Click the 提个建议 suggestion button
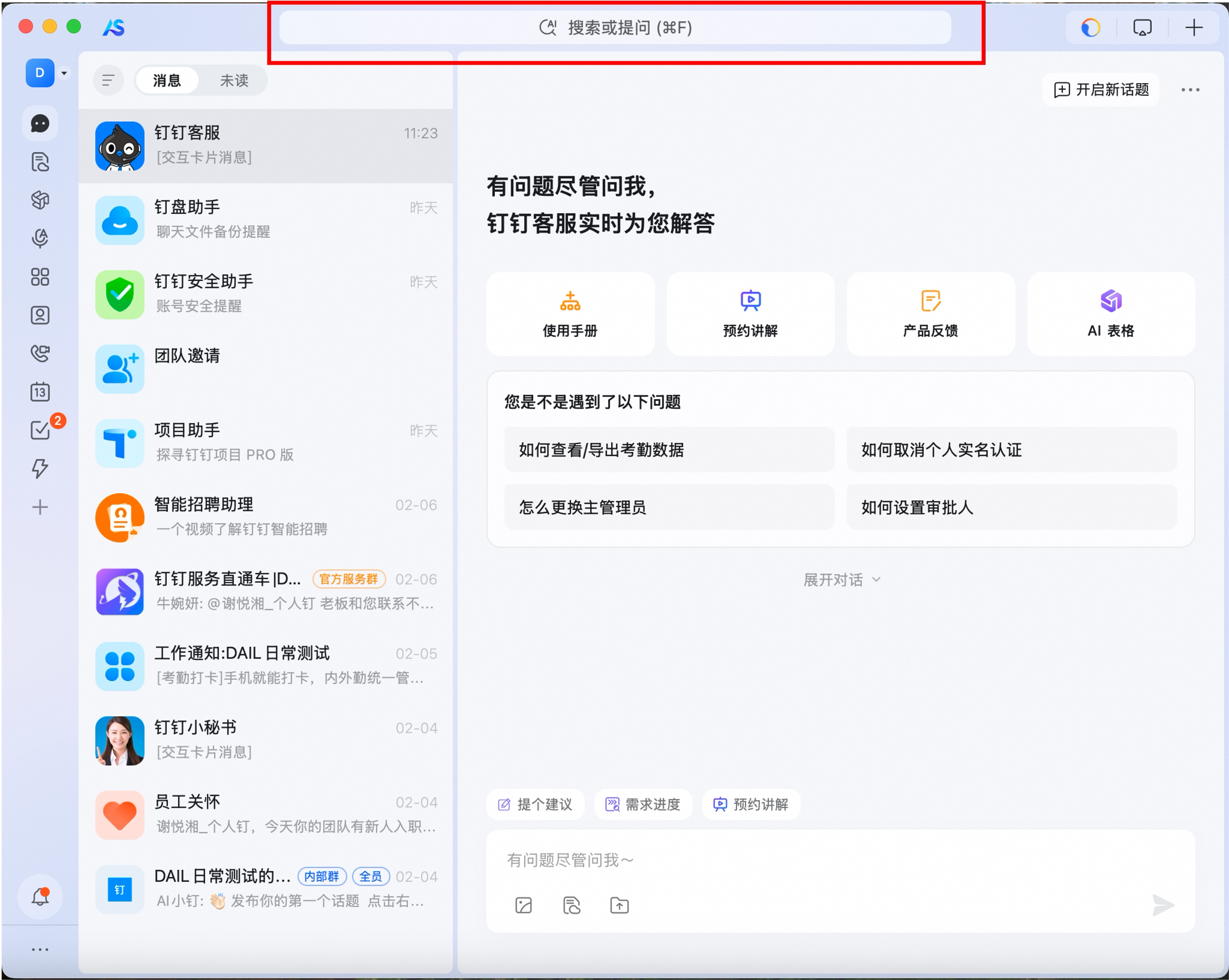1229x980 pixels. 535,805
